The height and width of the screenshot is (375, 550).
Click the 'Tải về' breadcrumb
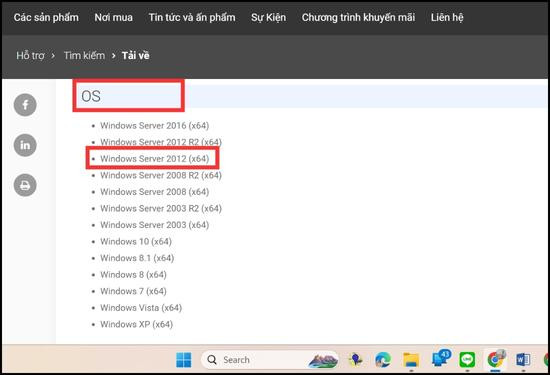(135, 55)
